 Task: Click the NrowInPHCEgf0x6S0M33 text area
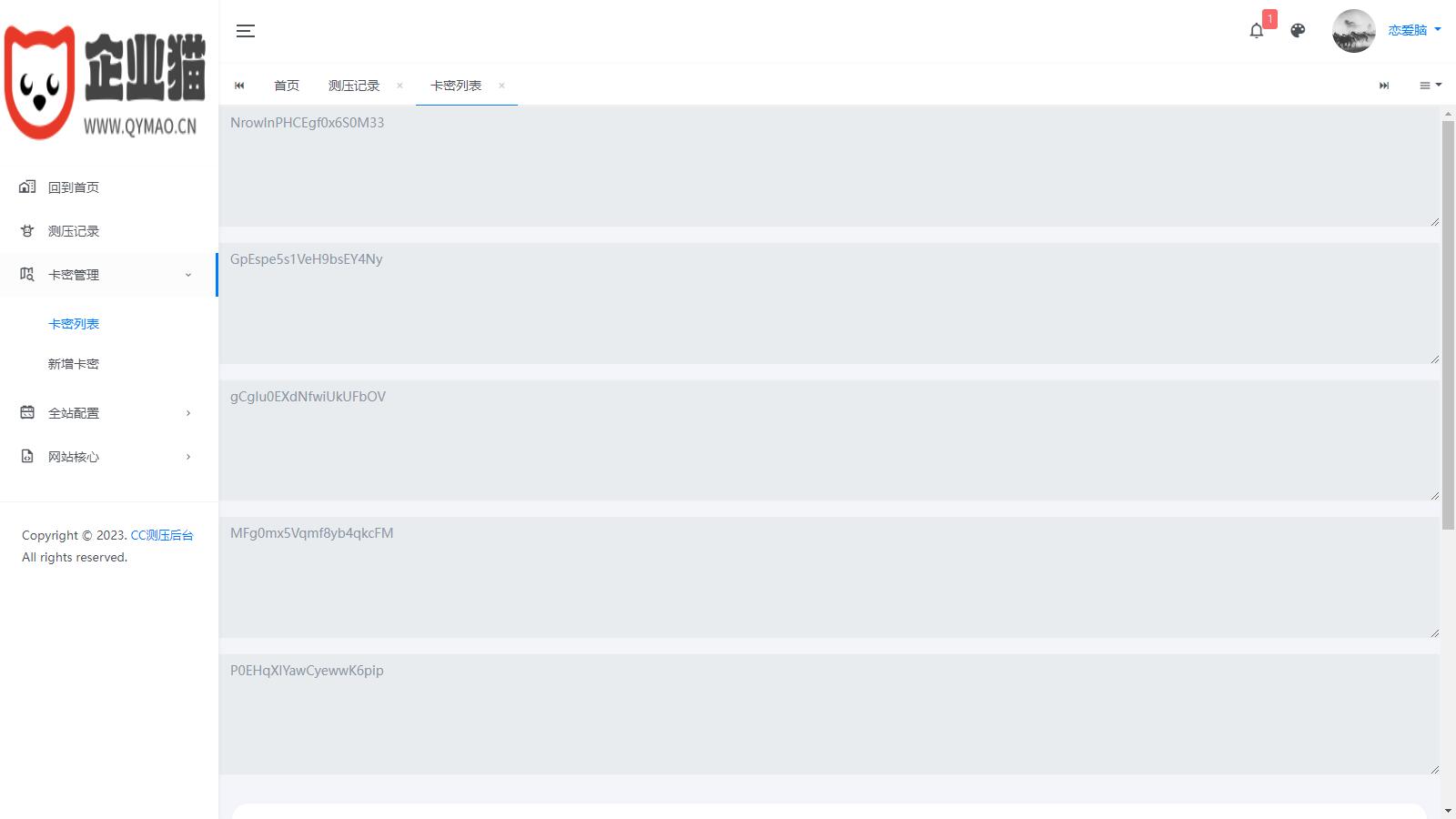pos(829,166)
